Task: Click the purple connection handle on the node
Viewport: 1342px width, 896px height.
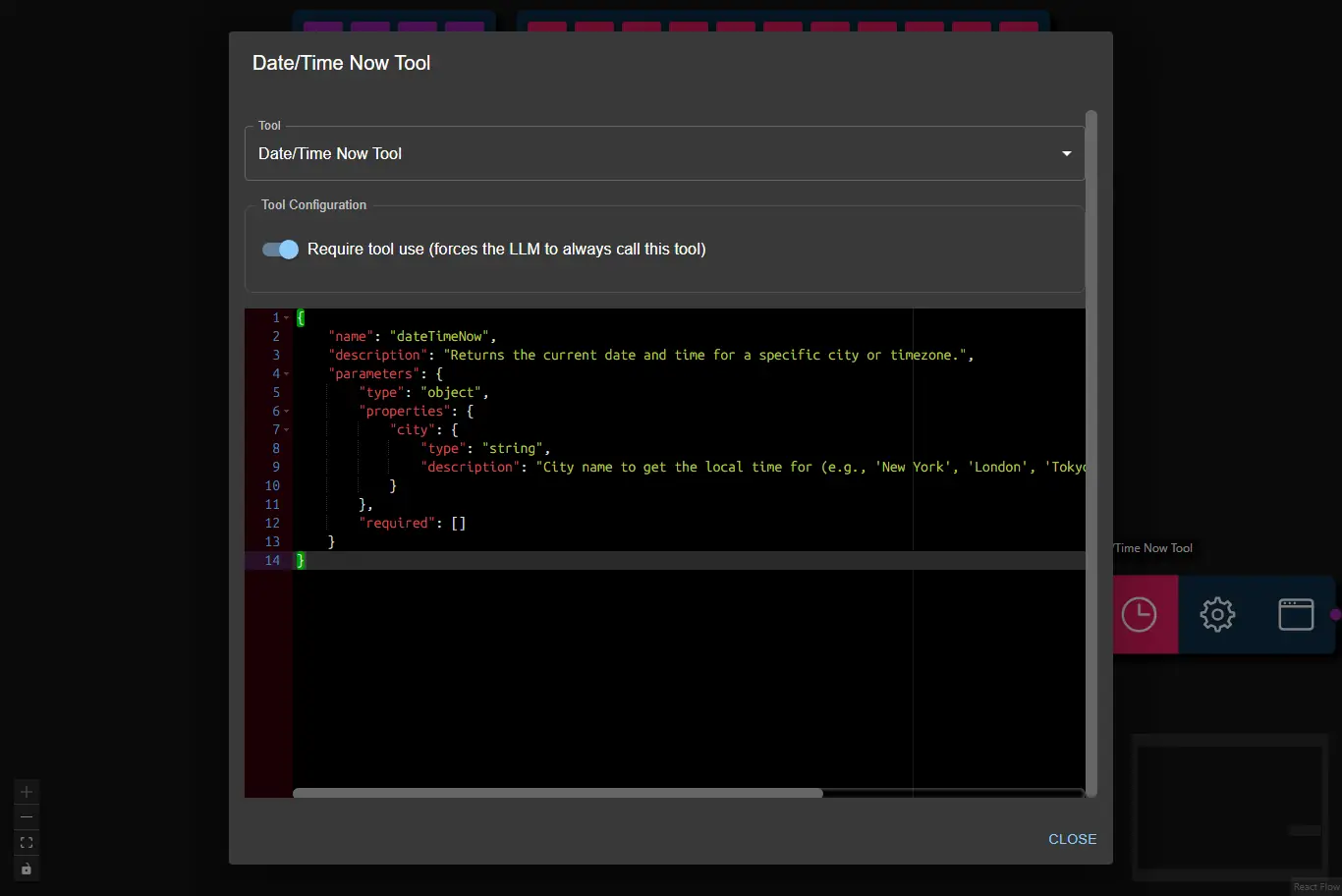Action: tap(1335, 615)
